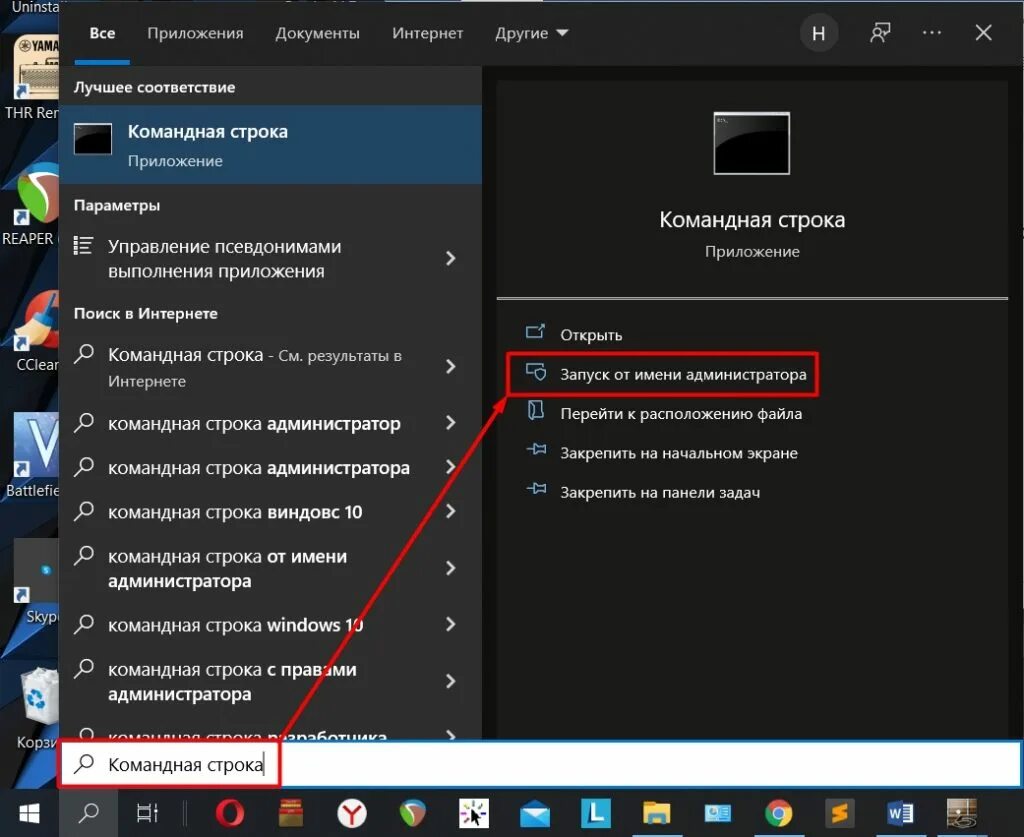The width and height of the screenshot is (1024, 837).
Task: Launch Yandex Browser from the taskbar
Action: pos(352,813)
